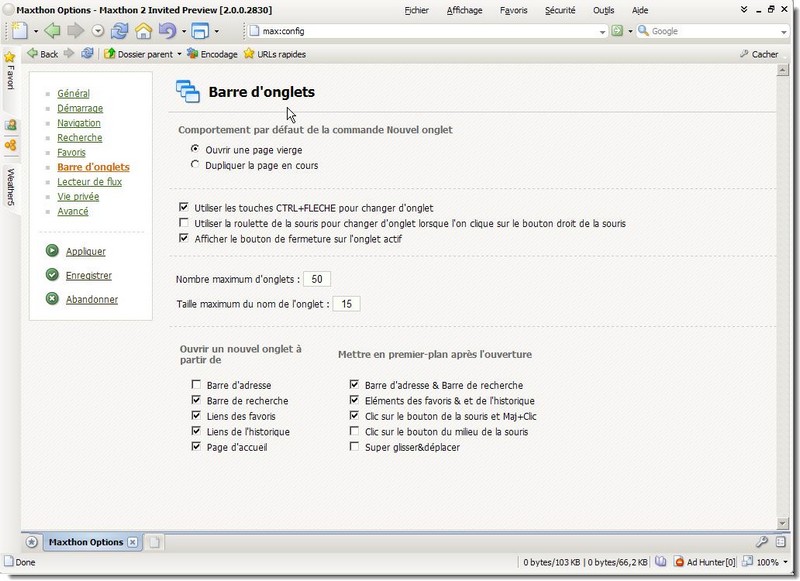Open Dossier parent dropdown arrow
Screen dimensions: 800x581
click(179, 54)
